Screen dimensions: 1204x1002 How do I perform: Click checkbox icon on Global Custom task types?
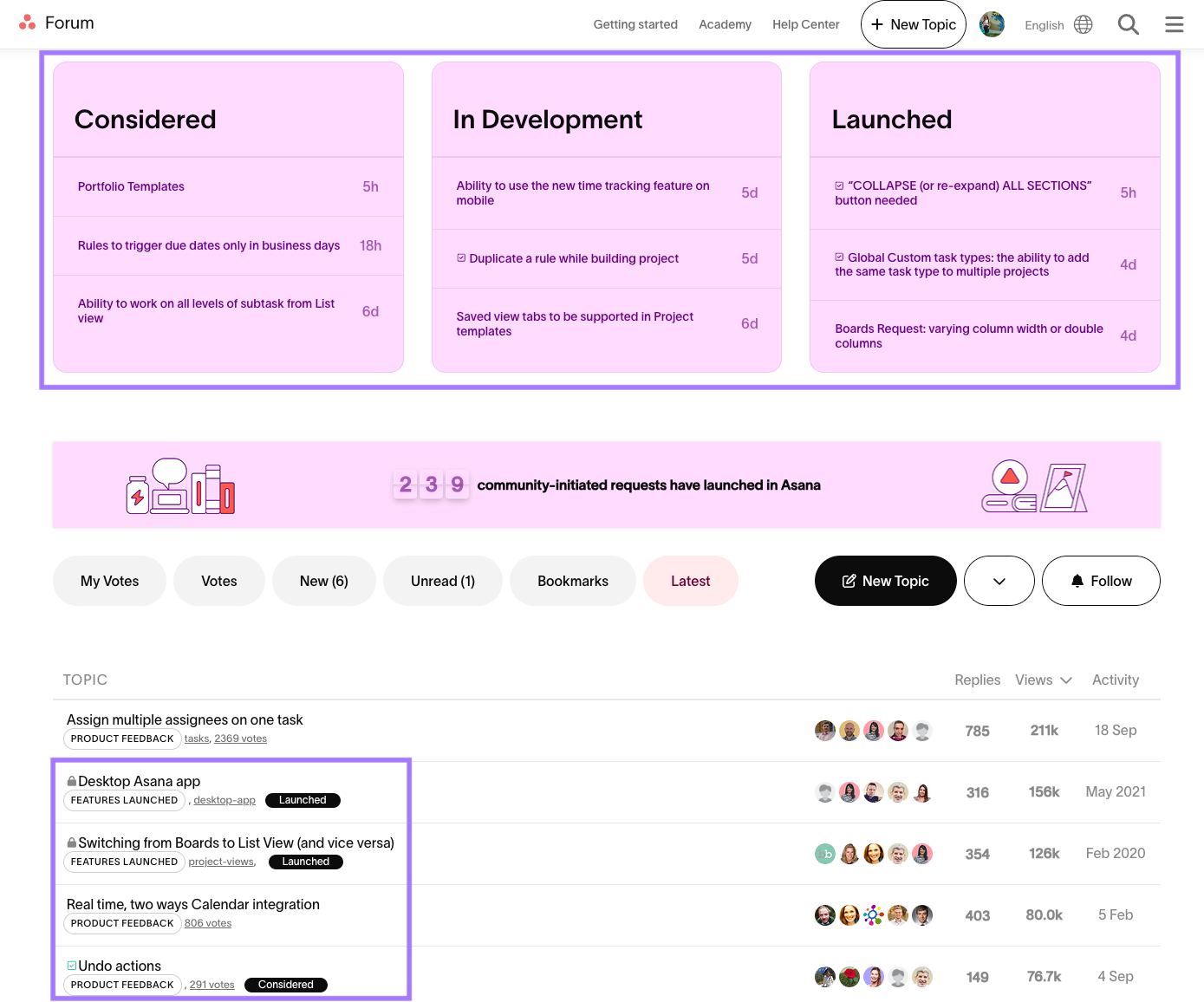coord(839,257)
